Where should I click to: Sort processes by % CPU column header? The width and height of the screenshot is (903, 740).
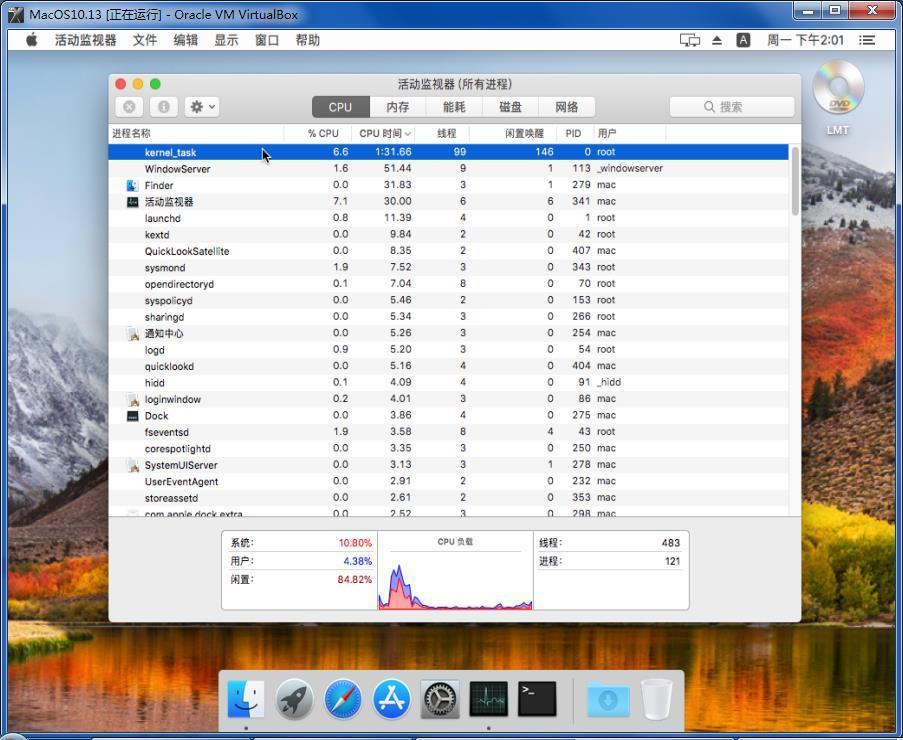pyautogui.click(x=323, y=134)
